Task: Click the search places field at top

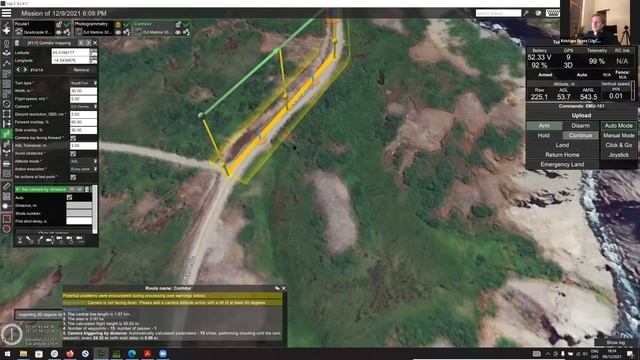Action: [x=498, y=13]
